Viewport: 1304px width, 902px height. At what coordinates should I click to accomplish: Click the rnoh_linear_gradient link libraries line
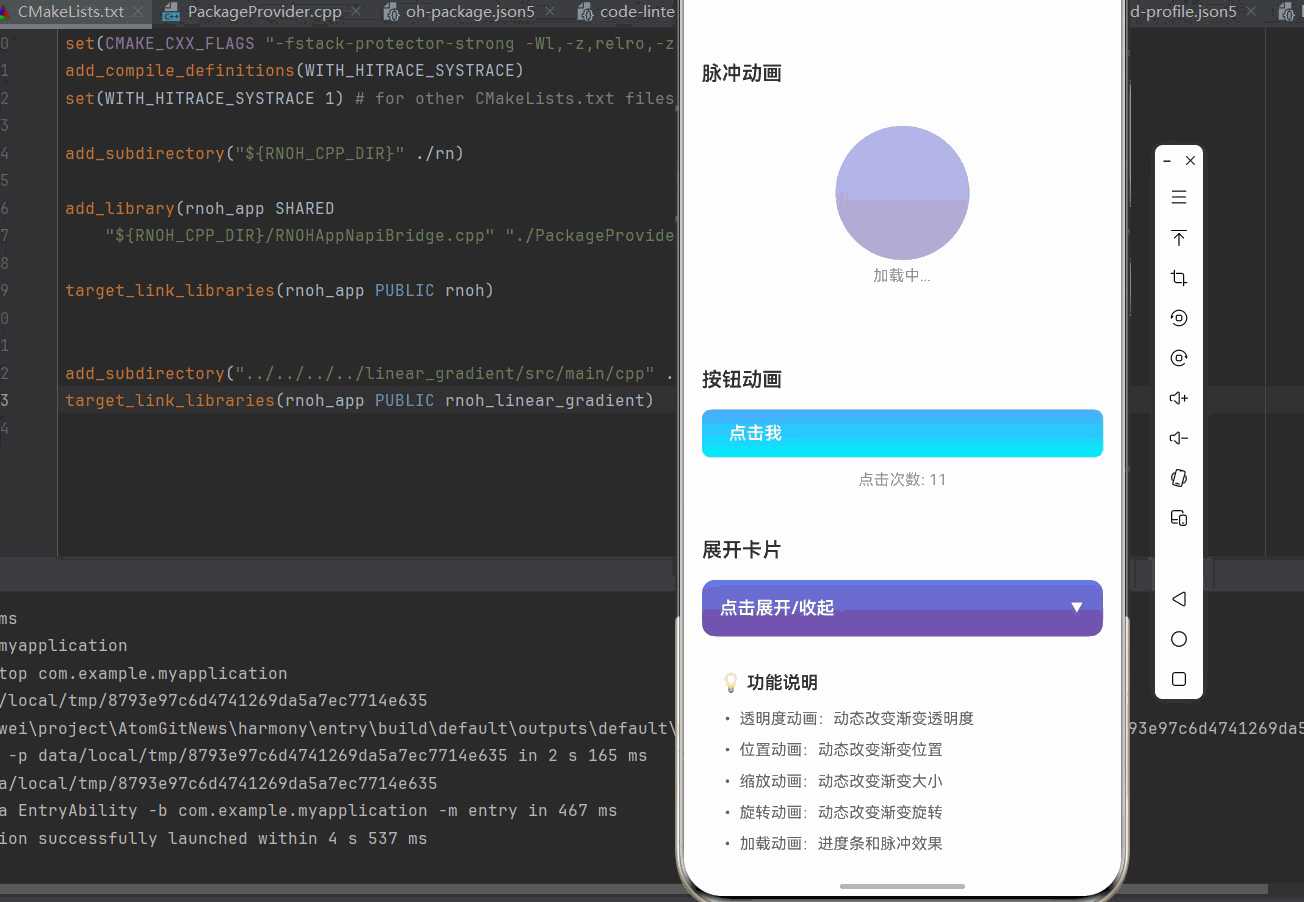pos(359,400)
